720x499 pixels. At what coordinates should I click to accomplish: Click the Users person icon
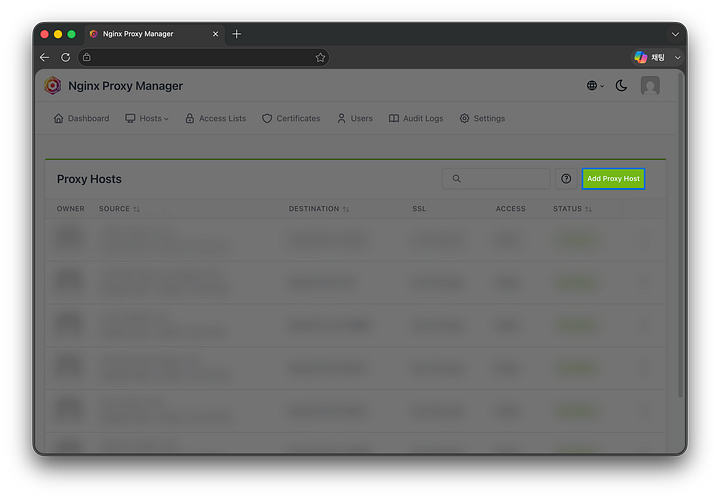click(x=341, y=118)
